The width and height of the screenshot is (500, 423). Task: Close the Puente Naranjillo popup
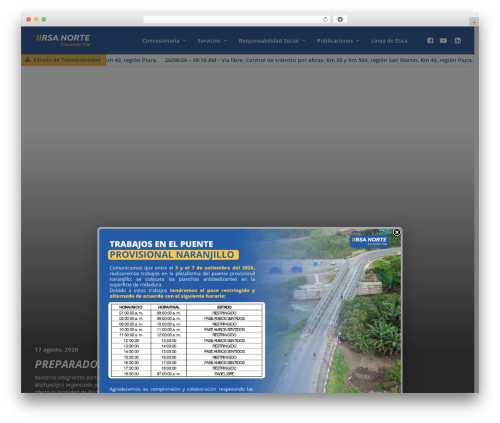tap(397, 232)
